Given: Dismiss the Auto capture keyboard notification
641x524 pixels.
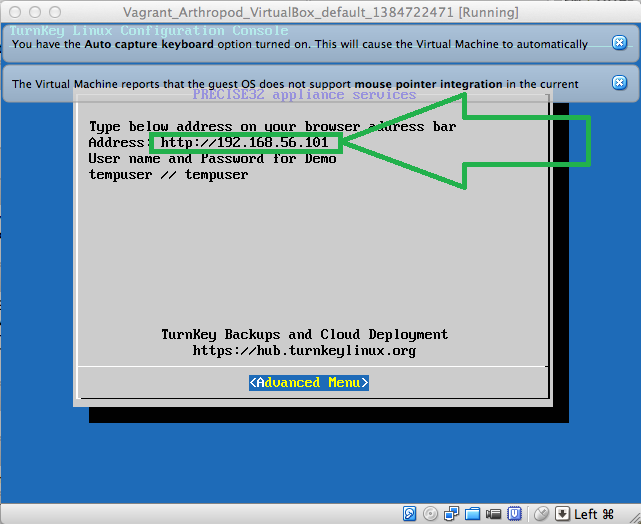Looking at the screenshot, I should pos(619,43).
